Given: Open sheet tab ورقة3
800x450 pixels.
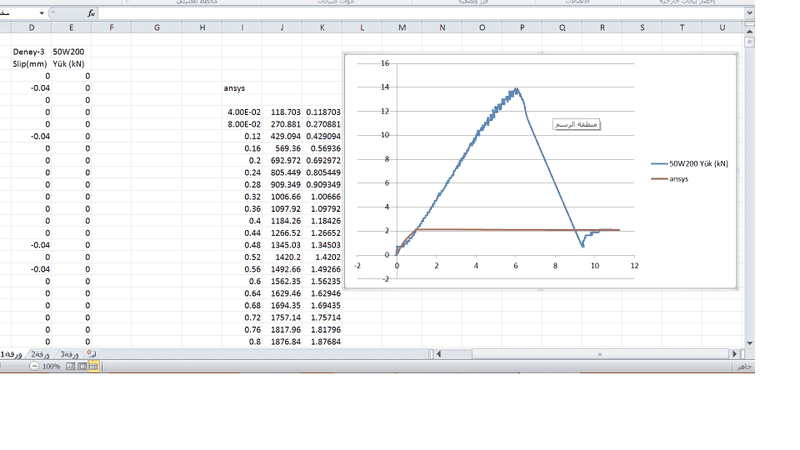Looking at the screenshot, I should 70,354.
